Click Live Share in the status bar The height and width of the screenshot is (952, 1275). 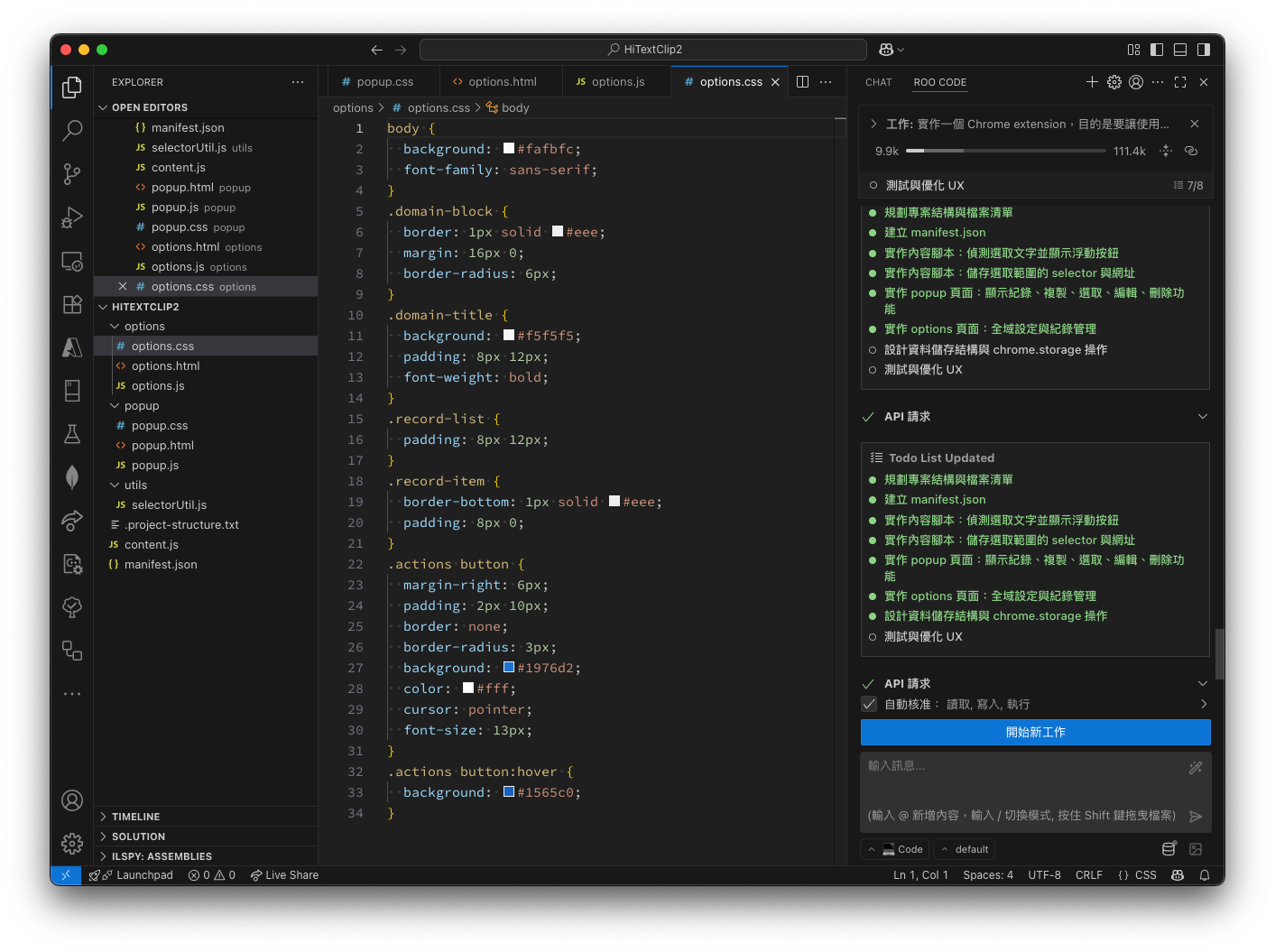coord(284,875)
